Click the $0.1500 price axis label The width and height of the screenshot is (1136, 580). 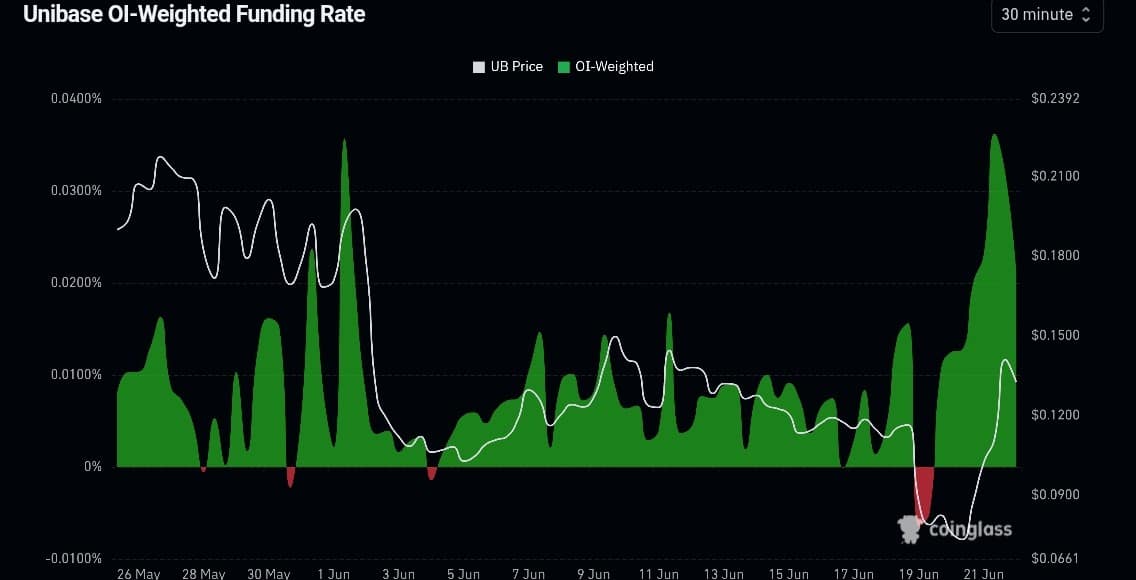(x=1056, y=335)
